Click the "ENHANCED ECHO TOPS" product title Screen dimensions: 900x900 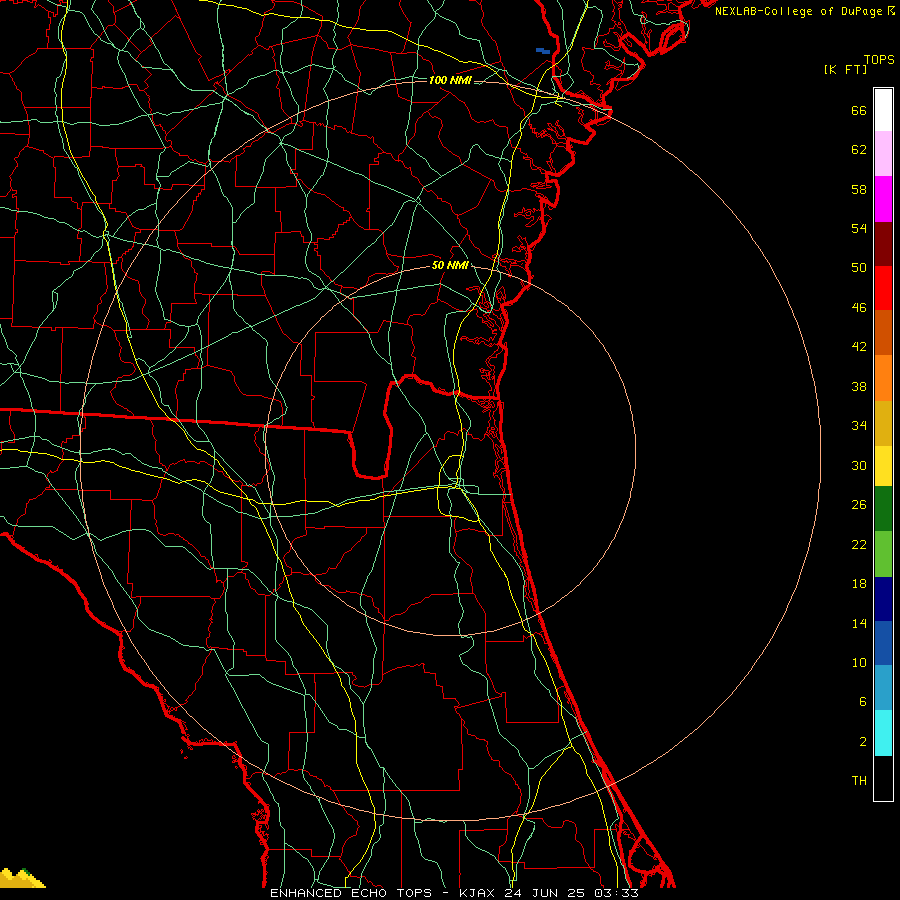point(351,893)
